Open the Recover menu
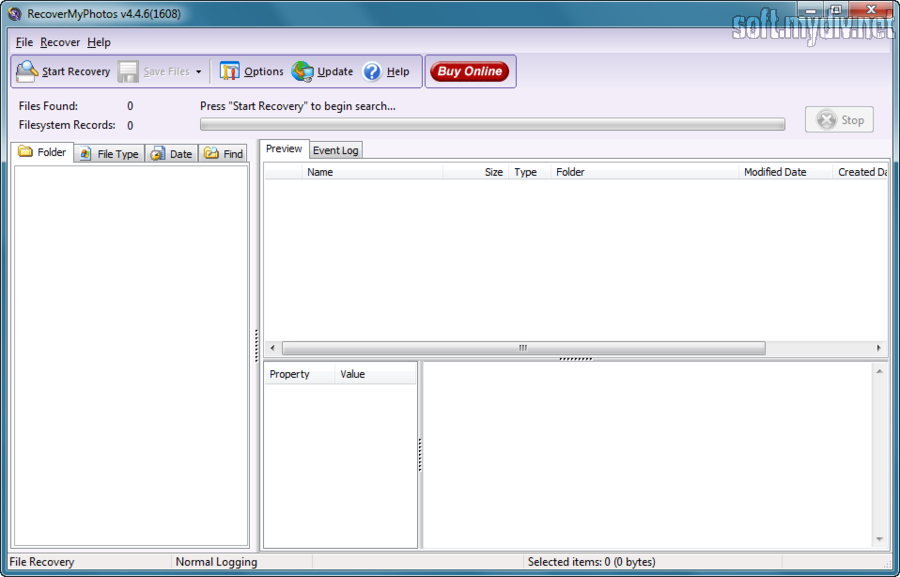 point(60,42)
